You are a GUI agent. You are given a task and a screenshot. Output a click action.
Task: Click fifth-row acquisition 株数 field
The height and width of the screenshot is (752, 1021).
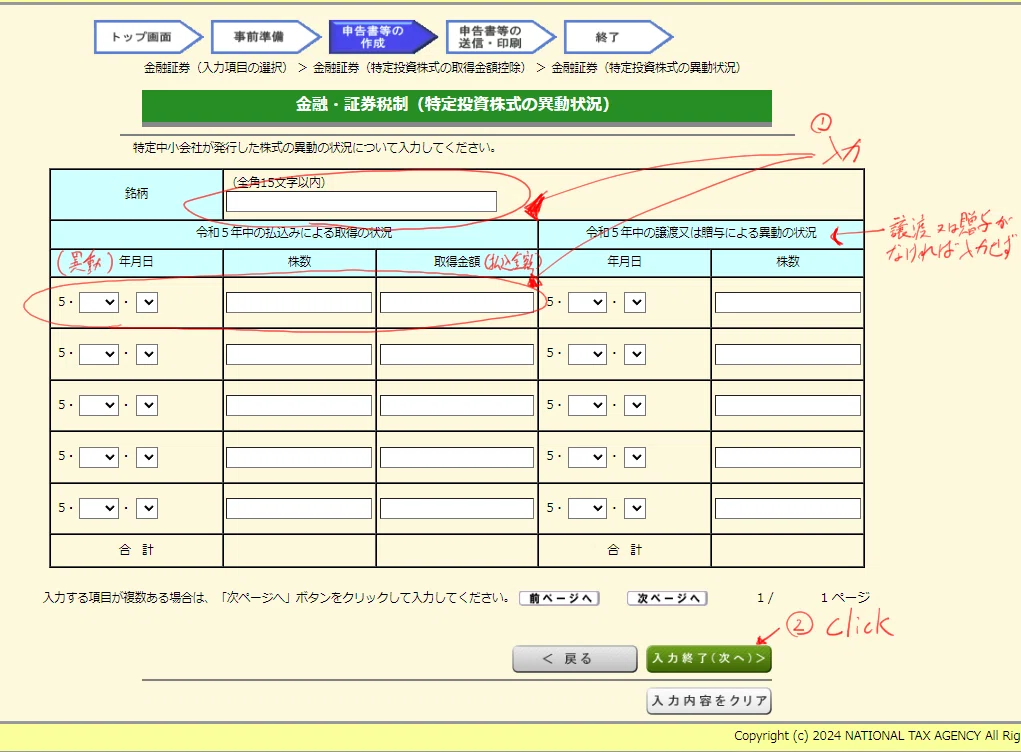point(299,508)
